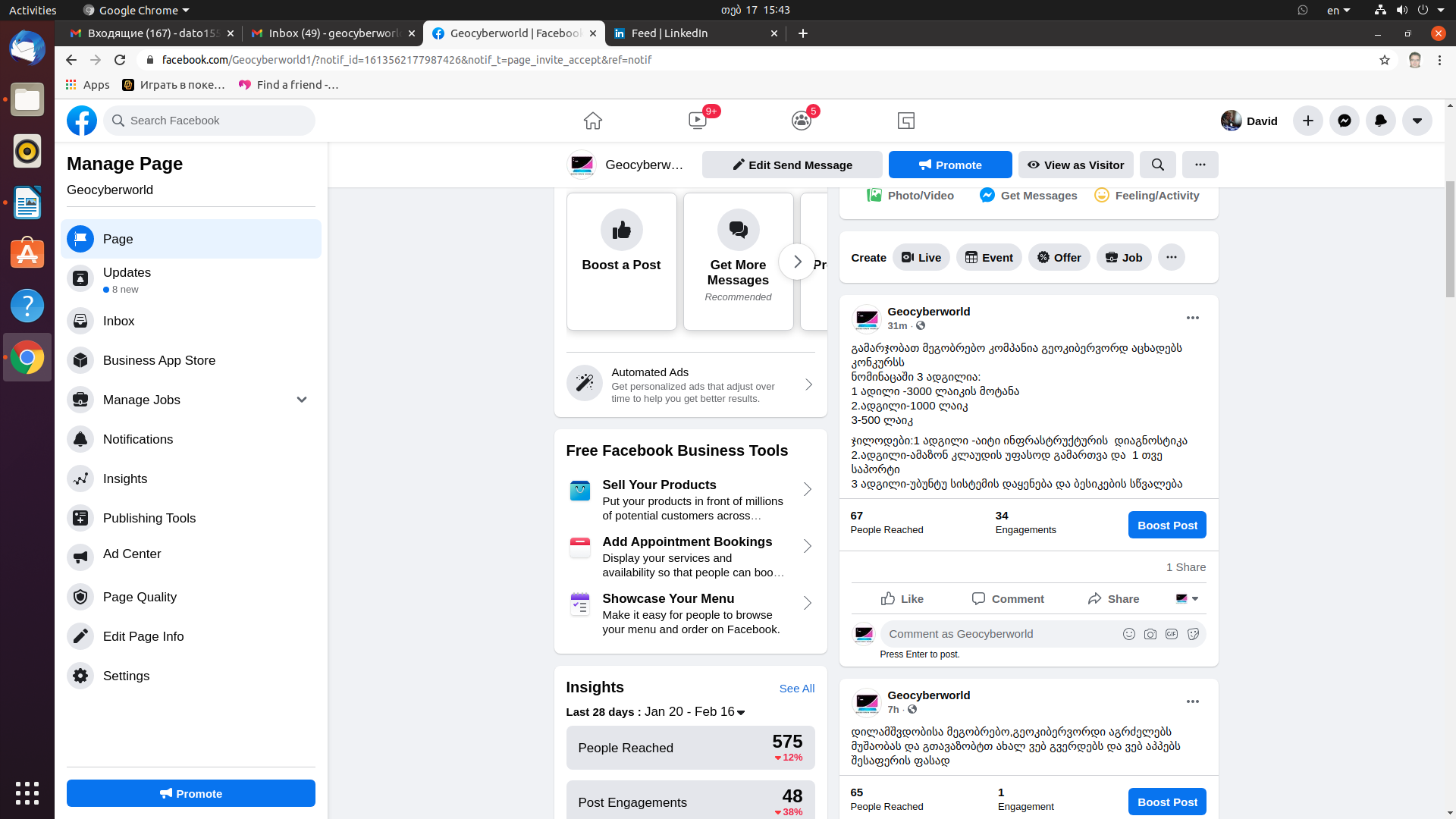Open the Jan 20 - Feb 16 date range dropdown
This screenshot has width=1456, height=819.
pyautogui.click(x=741, y=712)
